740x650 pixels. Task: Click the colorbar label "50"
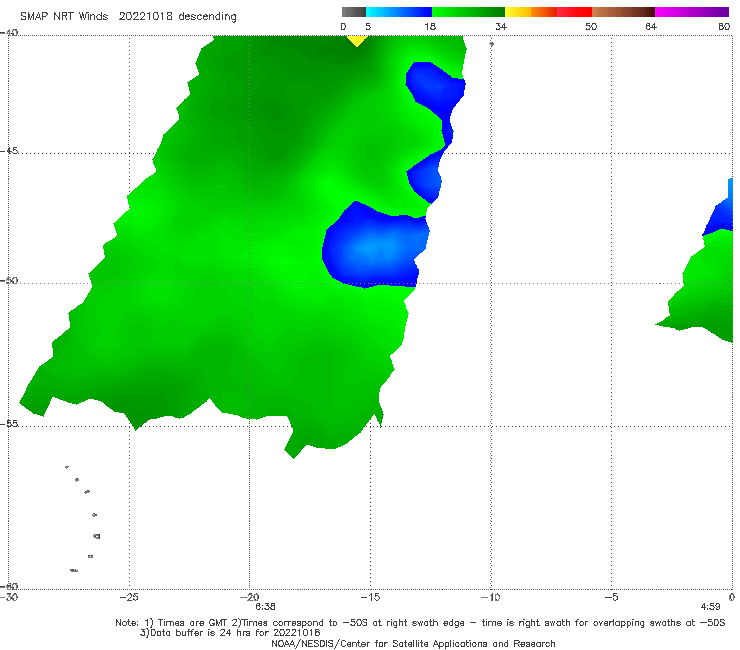[x=591, y=26]
